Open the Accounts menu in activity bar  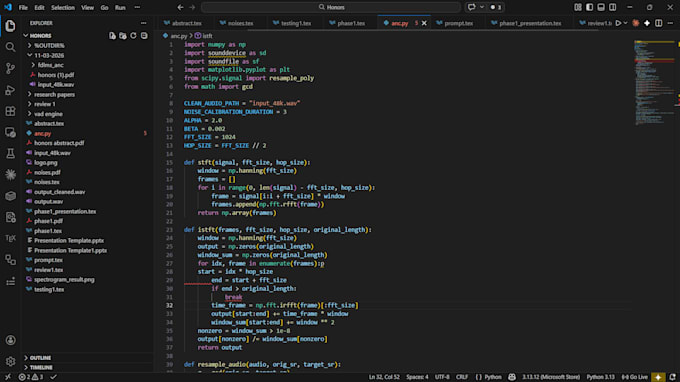pyautogui.click(x=10, y=340)
